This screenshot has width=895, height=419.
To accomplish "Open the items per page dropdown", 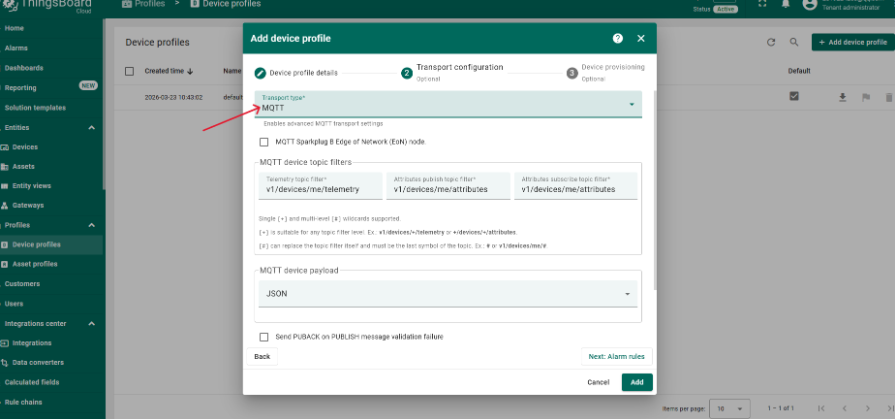I will [735, 408].
